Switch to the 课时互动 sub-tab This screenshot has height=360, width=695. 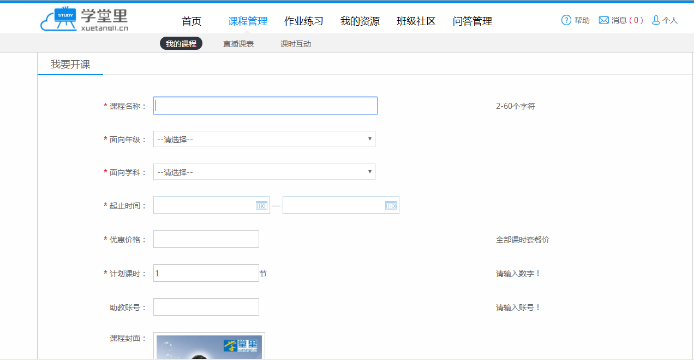click(296, 44)
